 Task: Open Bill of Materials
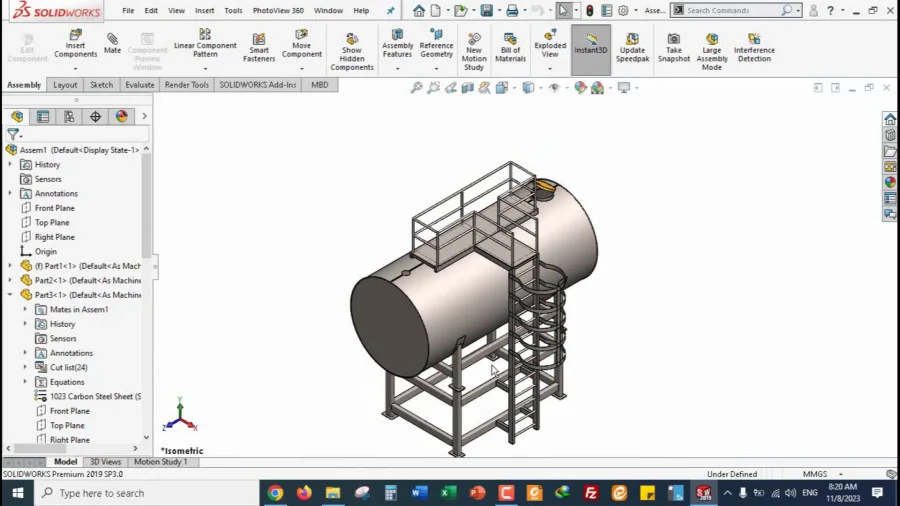(x=510, y=47)
